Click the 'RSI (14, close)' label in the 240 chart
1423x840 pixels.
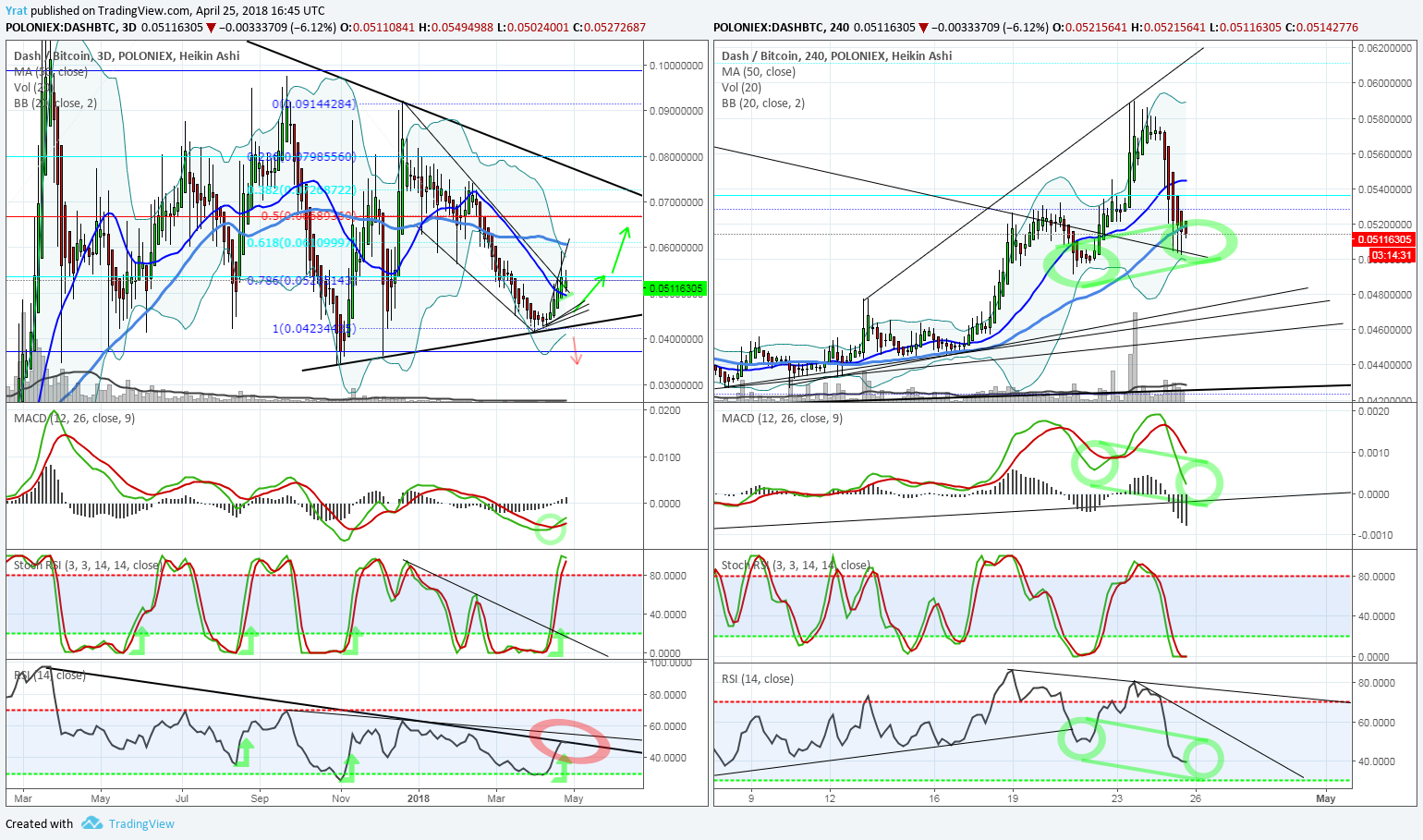coord(758,678)
